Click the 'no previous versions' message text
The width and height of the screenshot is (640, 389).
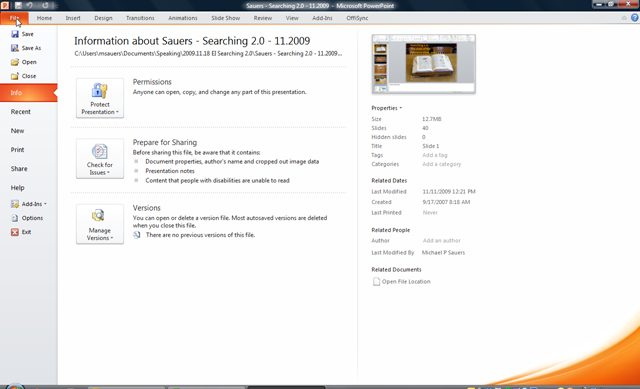200,235
